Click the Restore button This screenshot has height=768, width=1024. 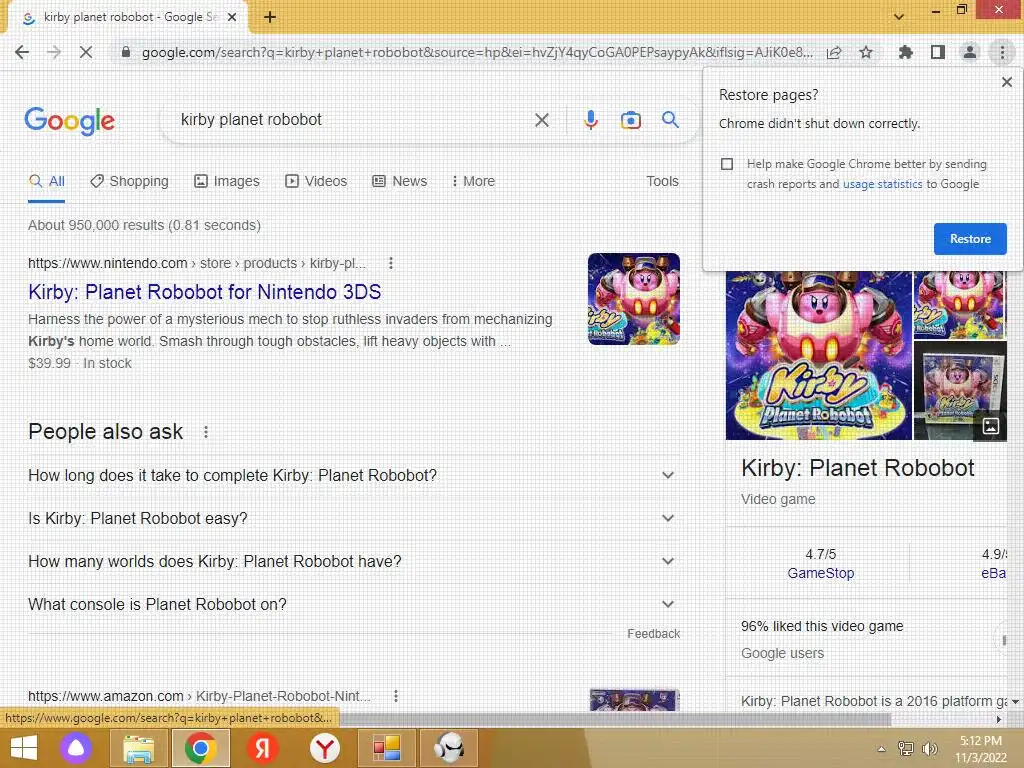click(970, 239)
